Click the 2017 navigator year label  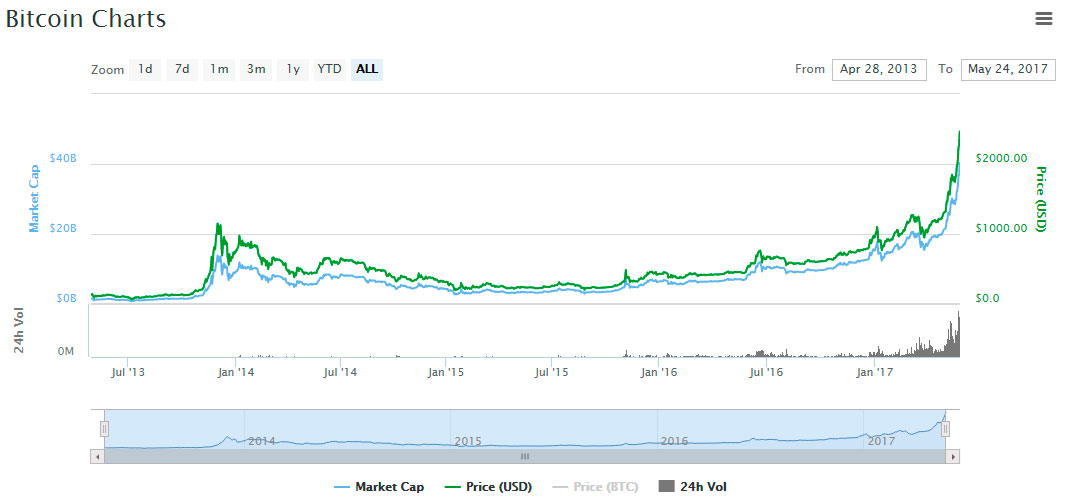[x=881, y=441]
